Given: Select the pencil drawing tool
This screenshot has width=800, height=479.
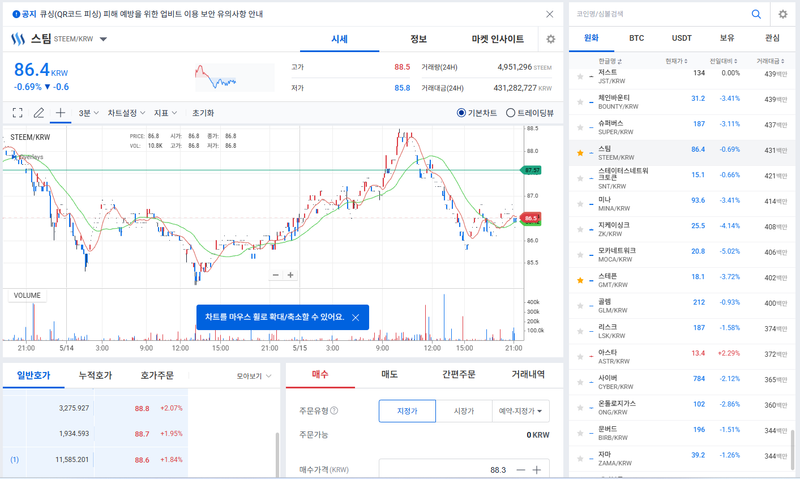Looking at the screenshot, I should pos(39,113).
